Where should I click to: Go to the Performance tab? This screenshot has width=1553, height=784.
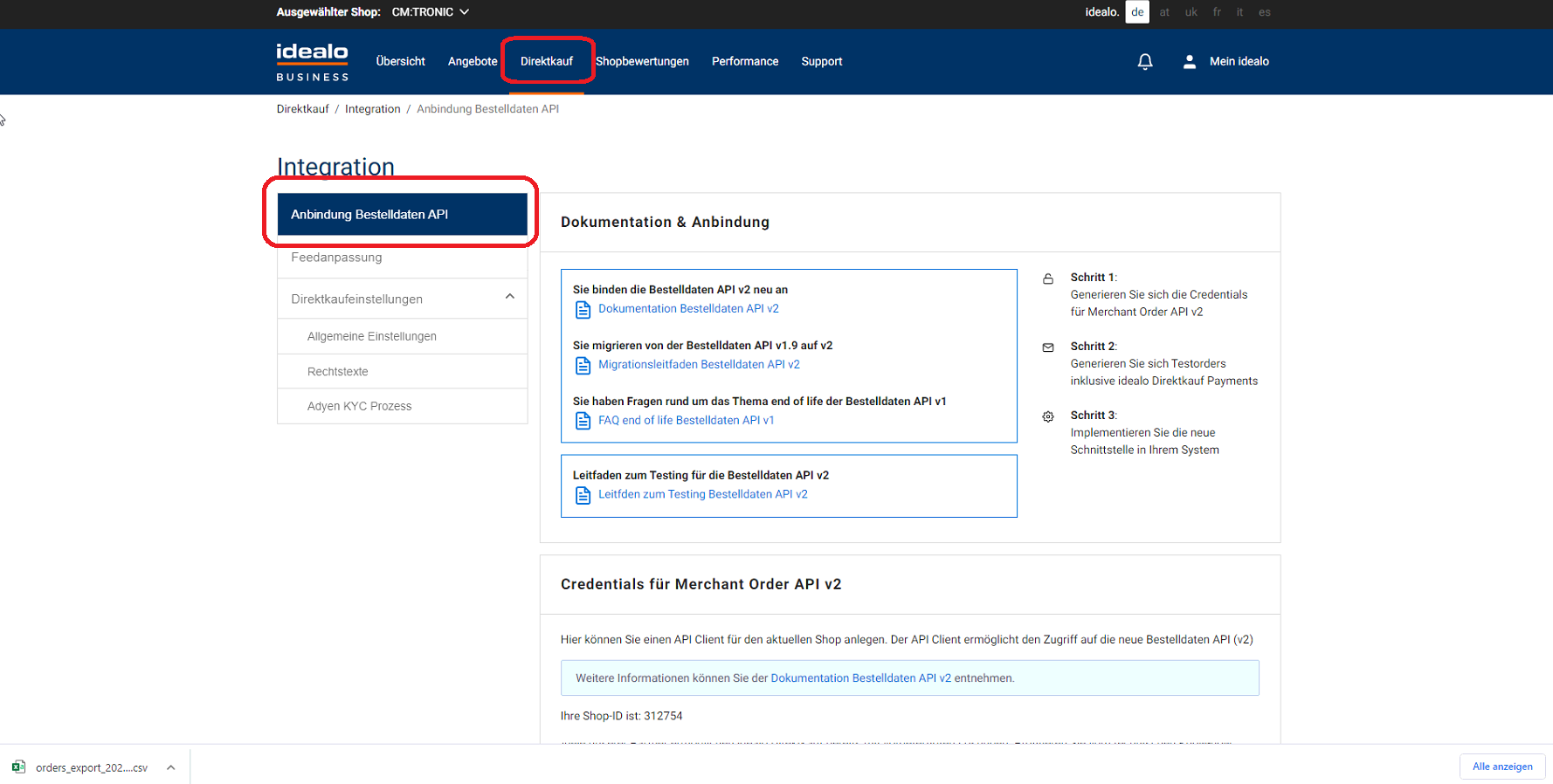(744, 62)
